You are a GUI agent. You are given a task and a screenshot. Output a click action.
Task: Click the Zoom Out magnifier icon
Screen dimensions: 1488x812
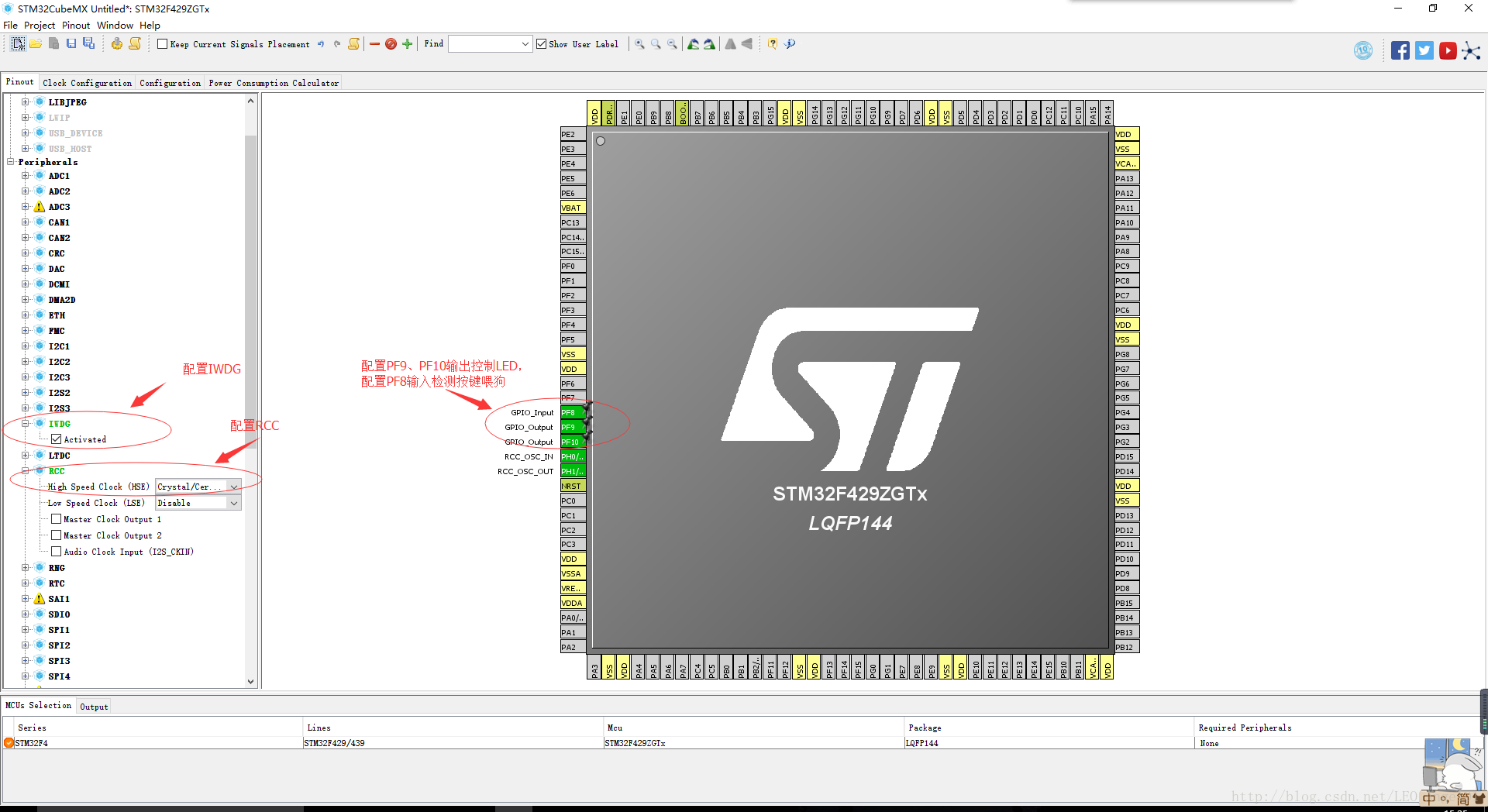(672, 44)
